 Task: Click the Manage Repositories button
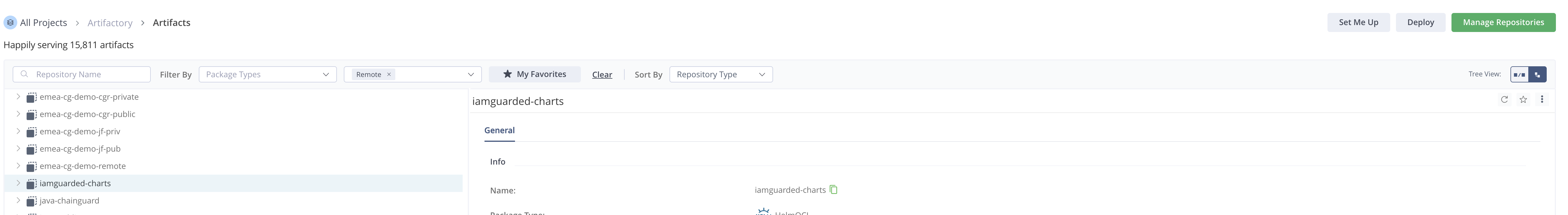(1503, 22)
